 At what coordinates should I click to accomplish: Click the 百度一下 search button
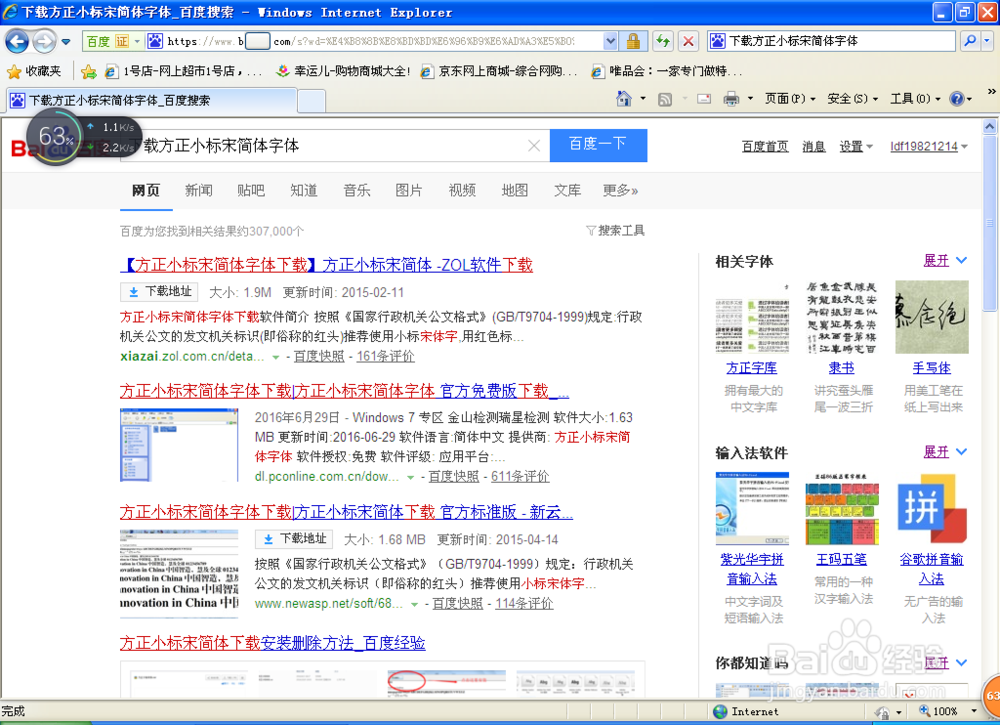click(x=598, y=145)
